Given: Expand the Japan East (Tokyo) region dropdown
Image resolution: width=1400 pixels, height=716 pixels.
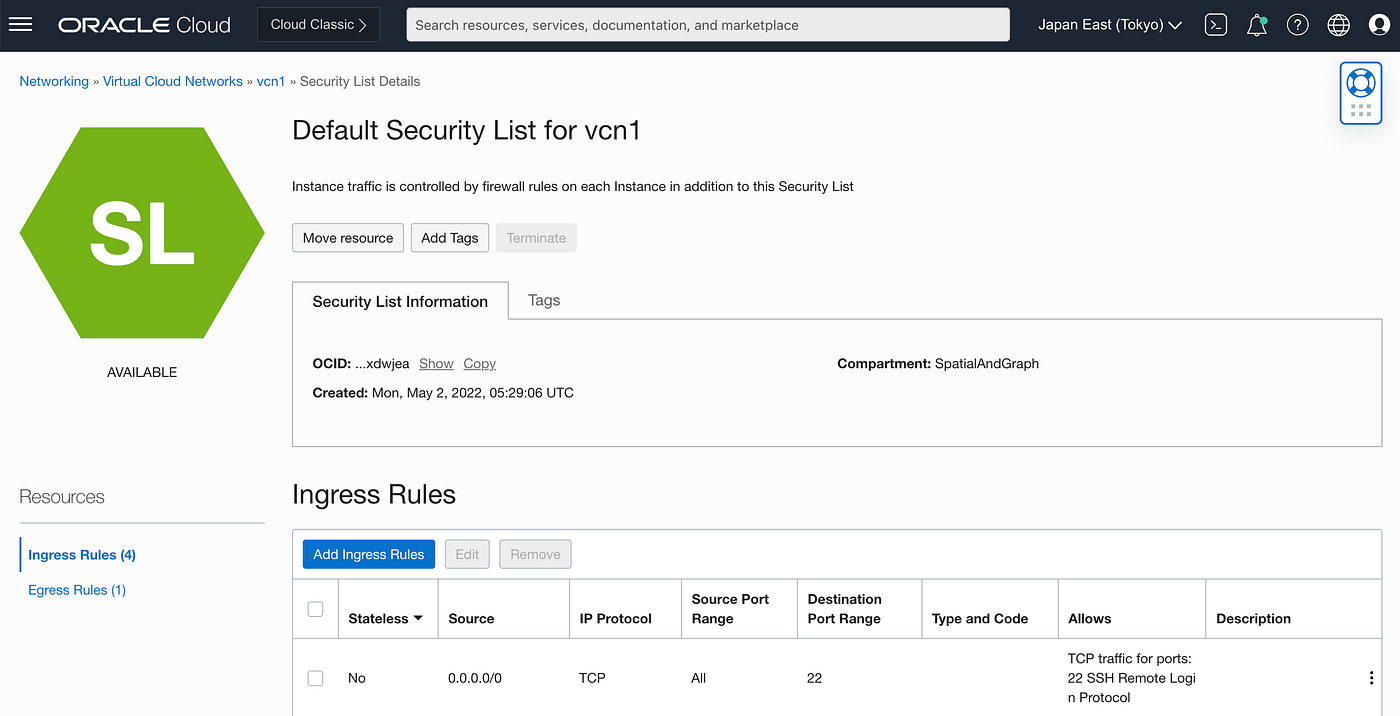Looking at the screenshot, I should point(1110,25).
